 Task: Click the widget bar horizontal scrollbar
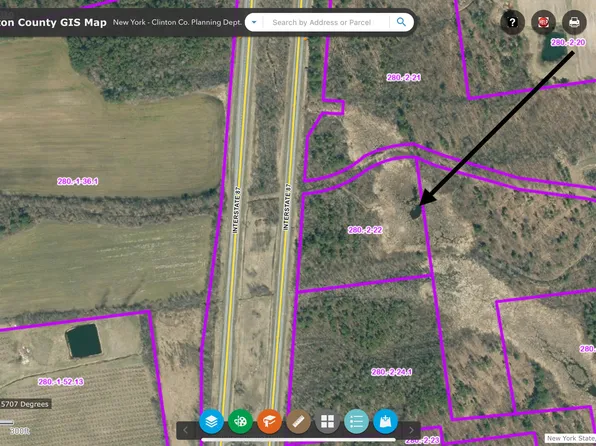[x=298, y=440]
